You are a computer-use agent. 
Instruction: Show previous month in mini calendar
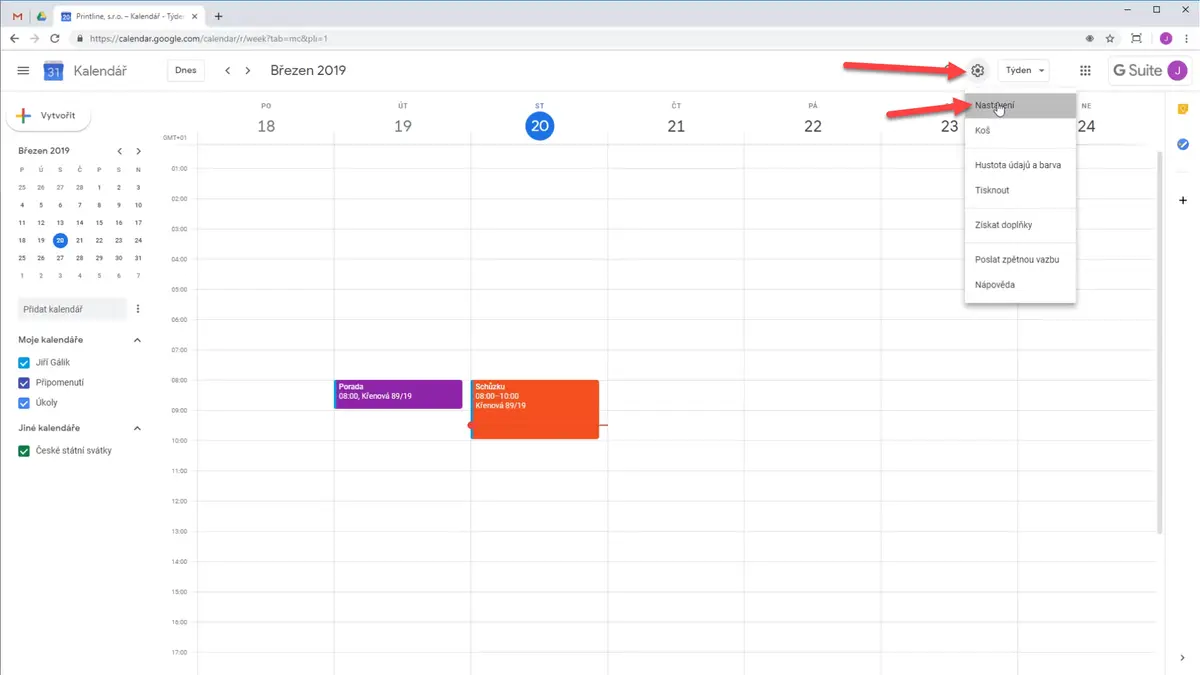119,151
